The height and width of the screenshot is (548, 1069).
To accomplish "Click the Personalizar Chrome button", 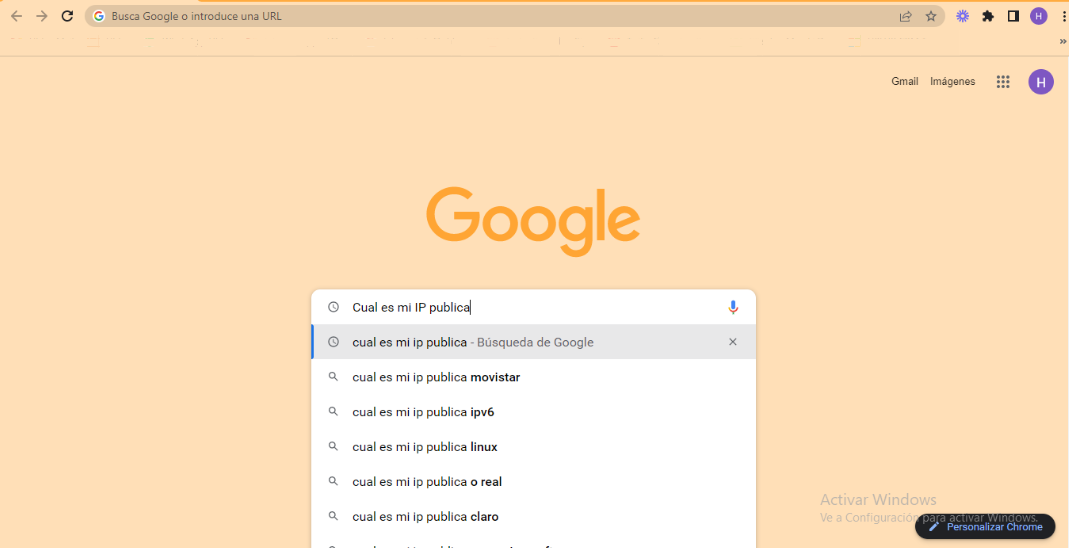I will pos(984,527).
